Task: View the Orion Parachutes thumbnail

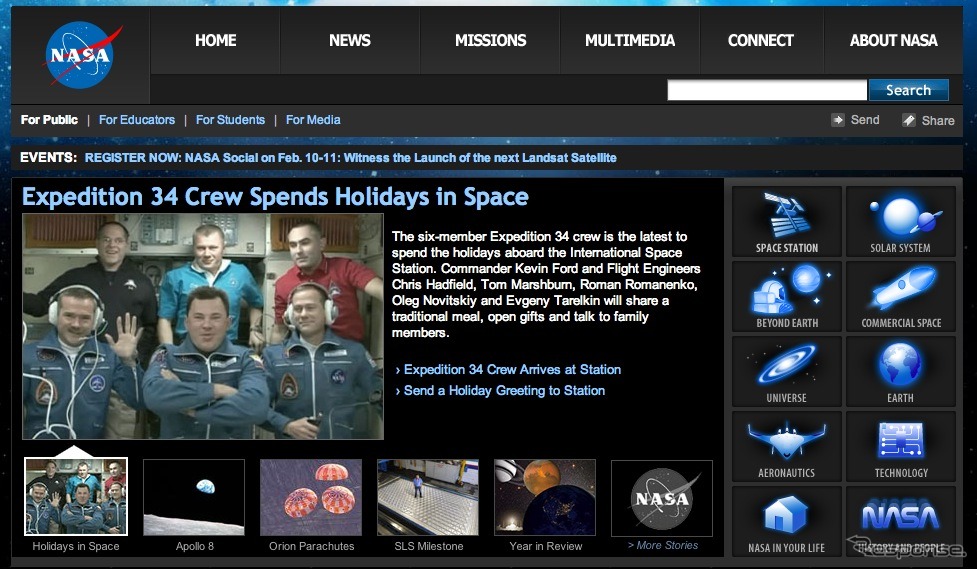Action: point(311,497)
